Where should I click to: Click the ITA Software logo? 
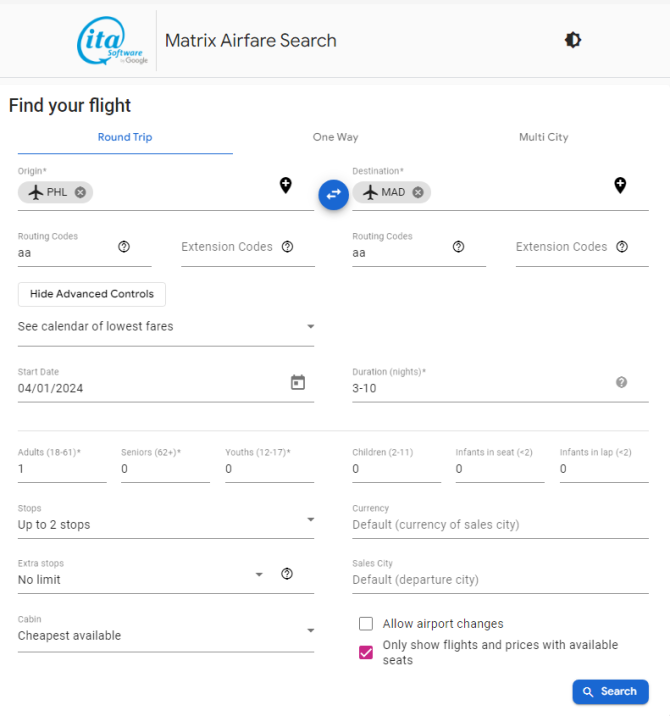[x=112, y=41]
